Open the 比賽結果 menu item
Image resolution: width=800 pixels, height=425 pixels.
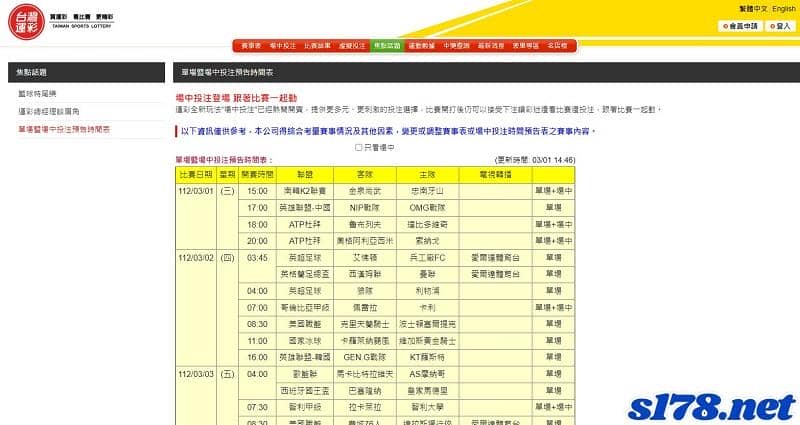point(317,46)
